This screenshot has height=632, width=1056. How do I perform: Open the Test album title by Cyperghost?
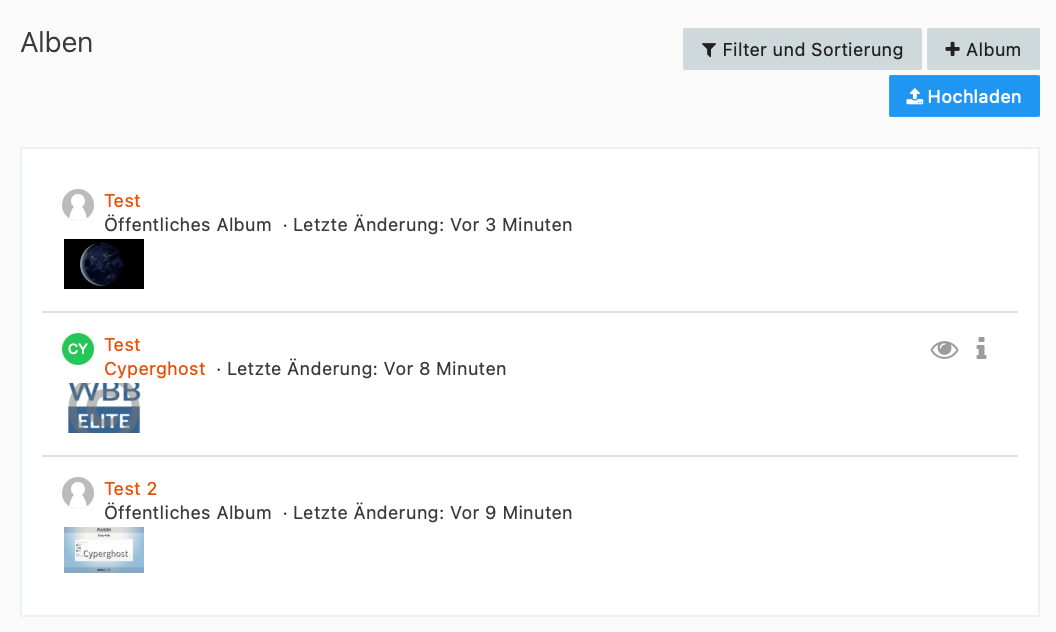point(122,345)
